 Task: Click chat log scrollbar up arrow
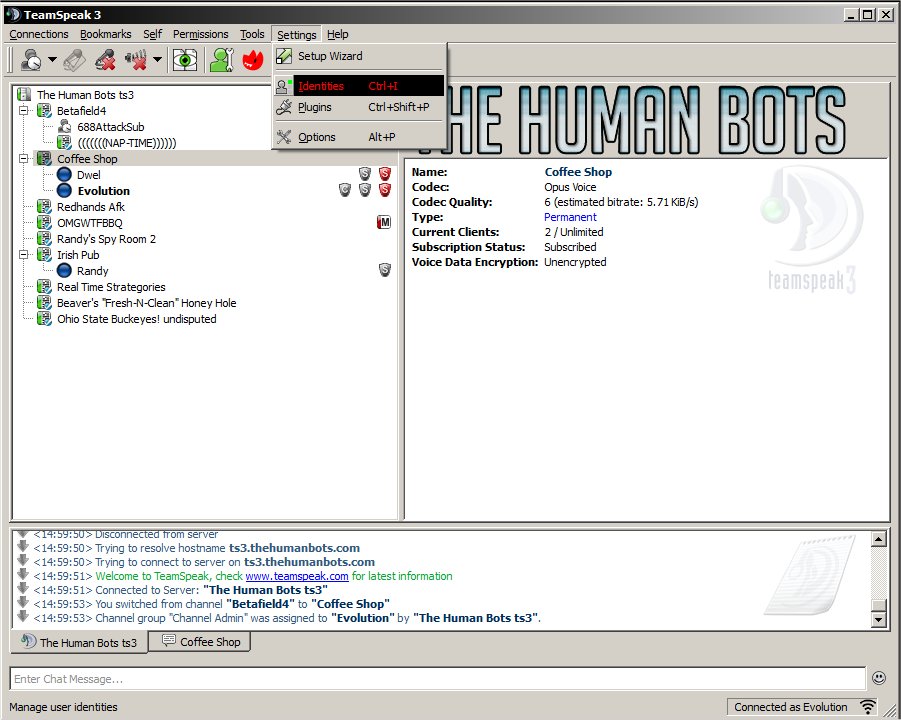point(879,539)
